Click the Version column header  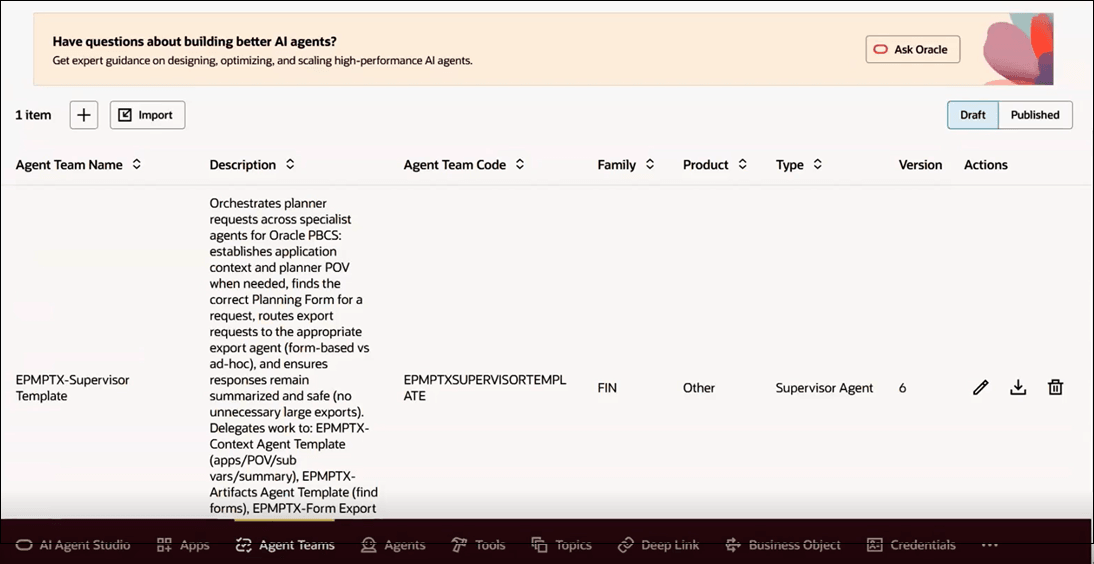[920, 165]
